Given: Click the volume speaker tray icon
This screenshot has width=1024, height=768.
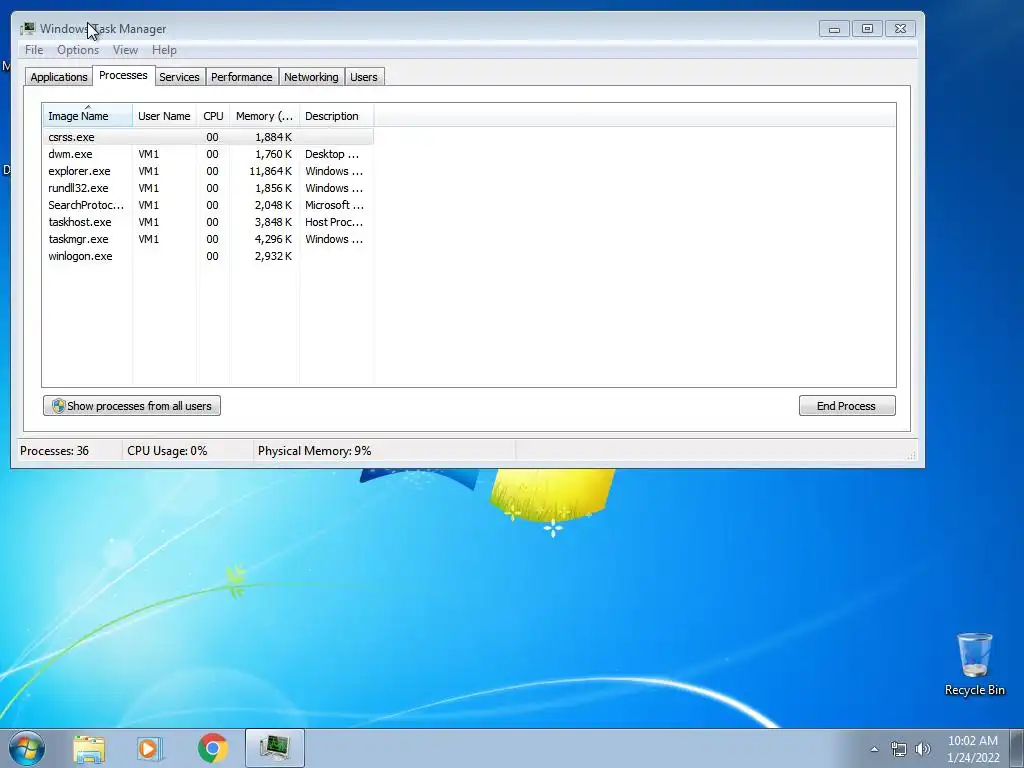Looking at the screenshot, I should tap(923, 749).
